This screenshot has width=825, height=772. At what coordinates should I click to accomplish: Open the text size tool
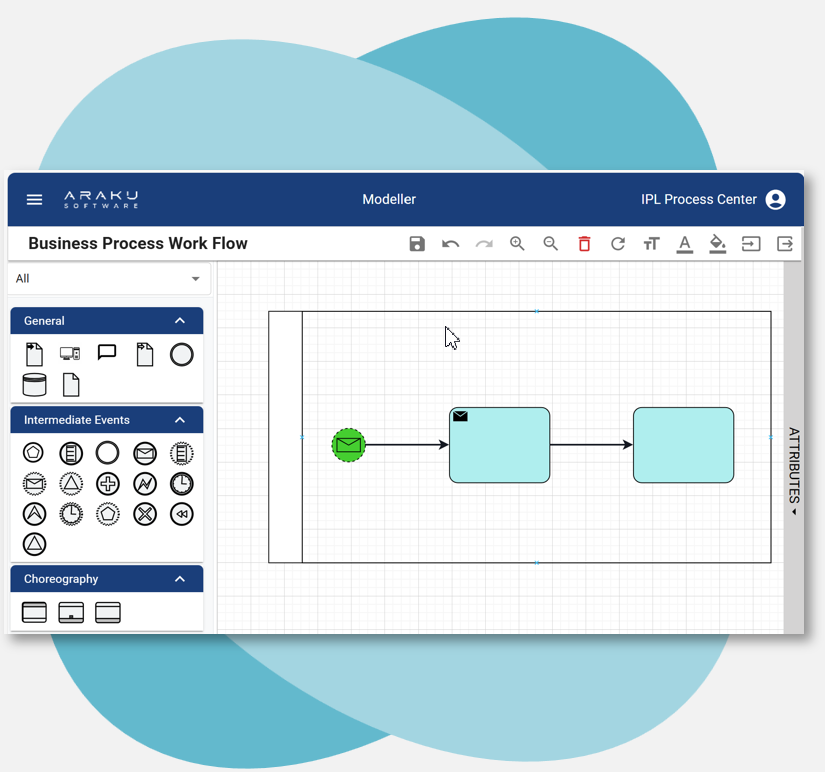point(651,244)
